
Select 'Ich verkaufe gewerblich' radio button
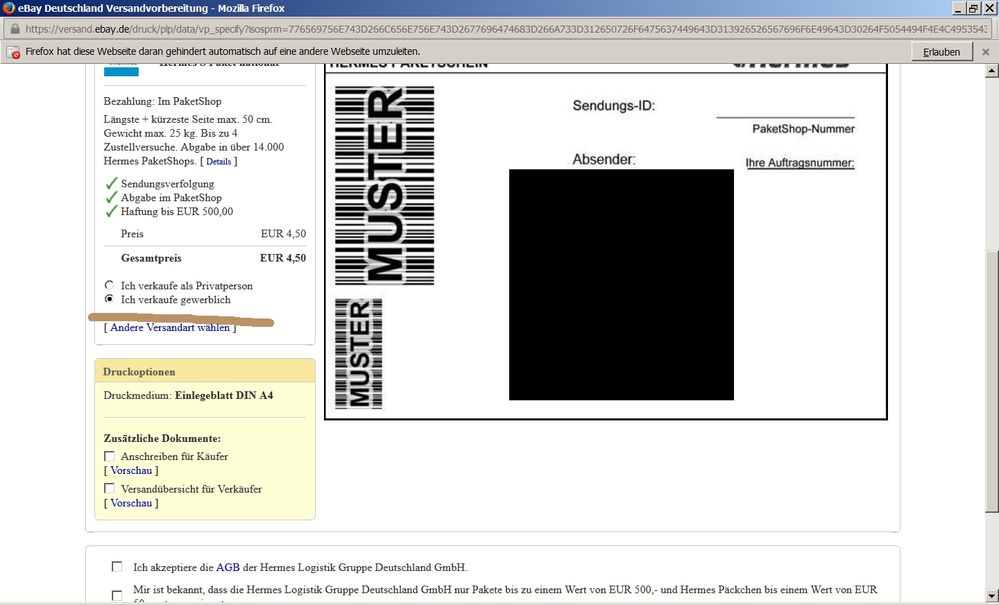[x=110, y=300]
